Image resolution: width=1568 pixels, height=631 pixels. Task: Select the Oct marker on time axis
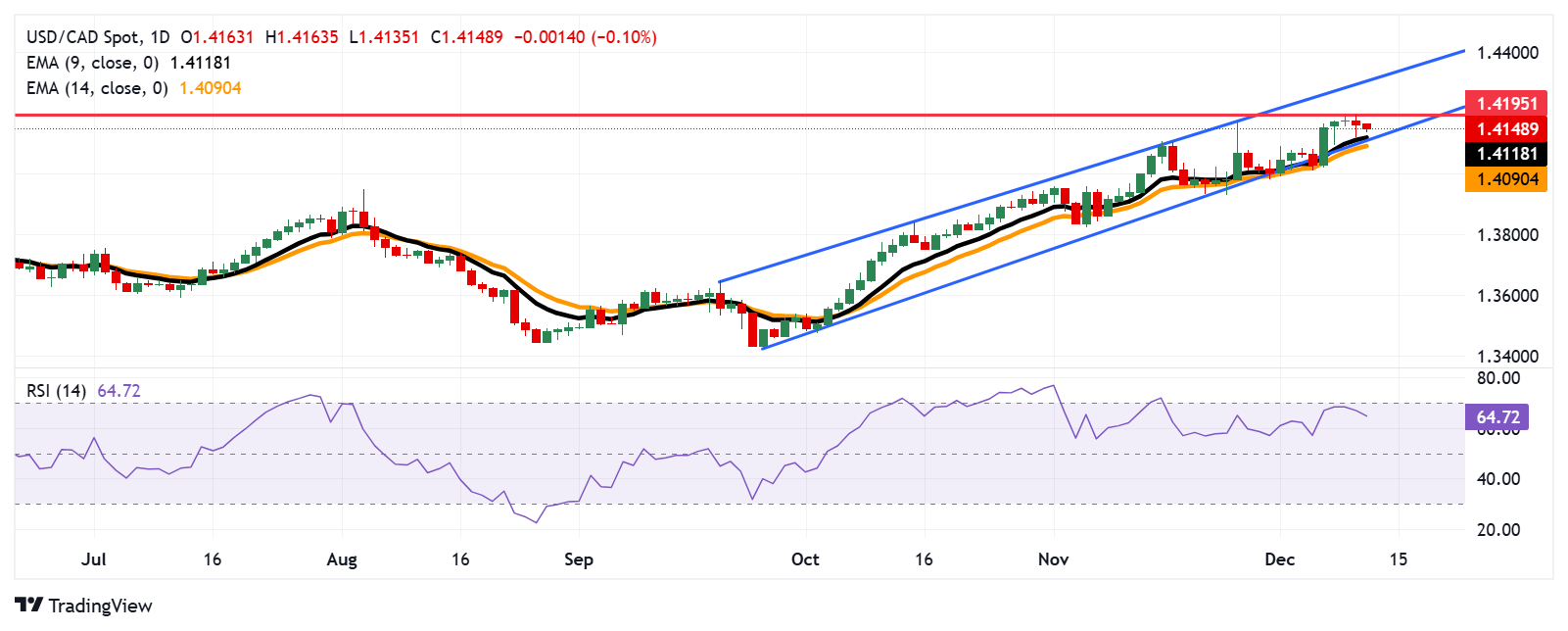point(805,559)
